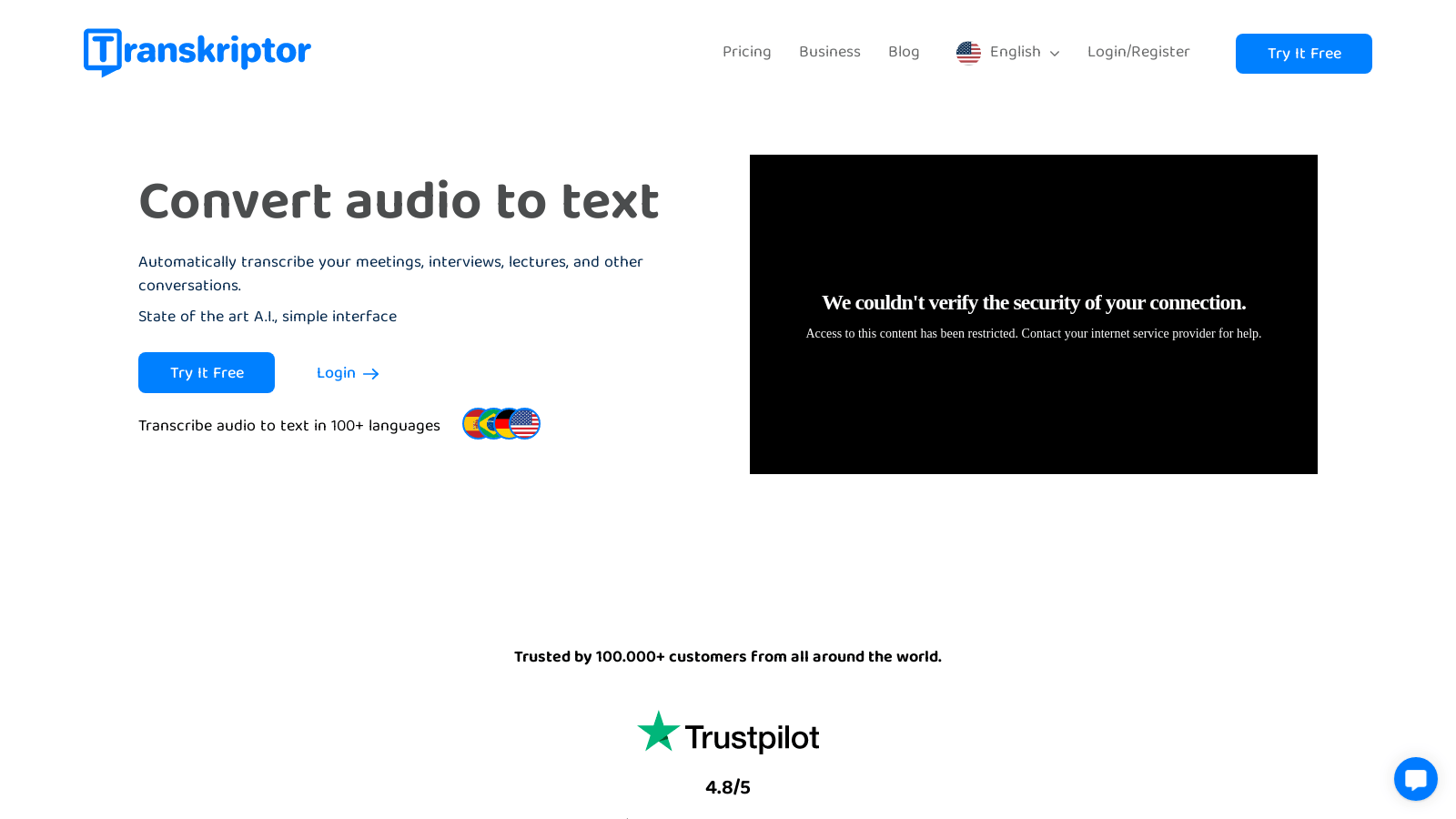Open the Business menu item
Screen dimensions: 1456x819
[829, 52]
